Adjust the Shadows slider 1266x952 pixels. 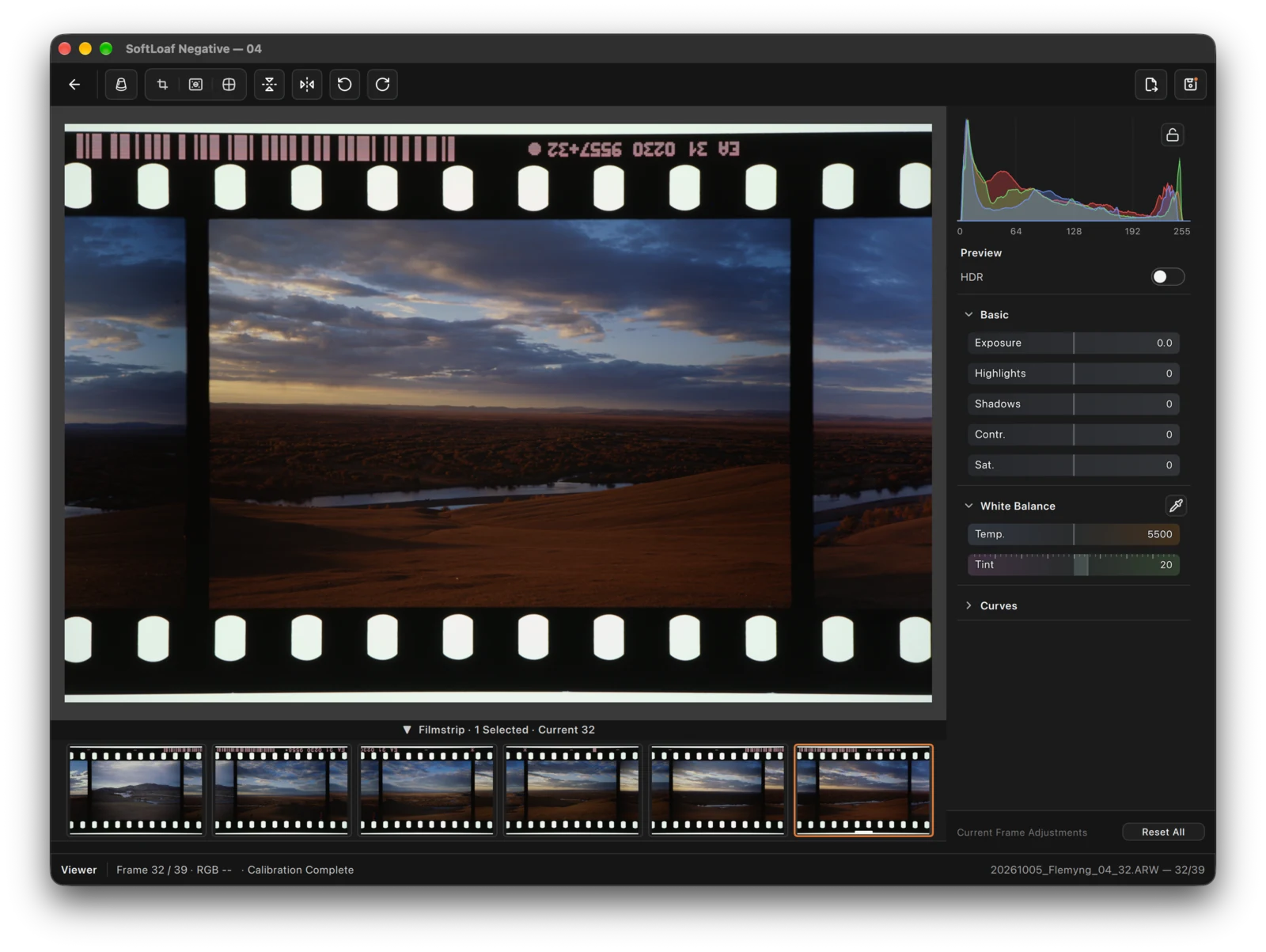coord(1074,404)
